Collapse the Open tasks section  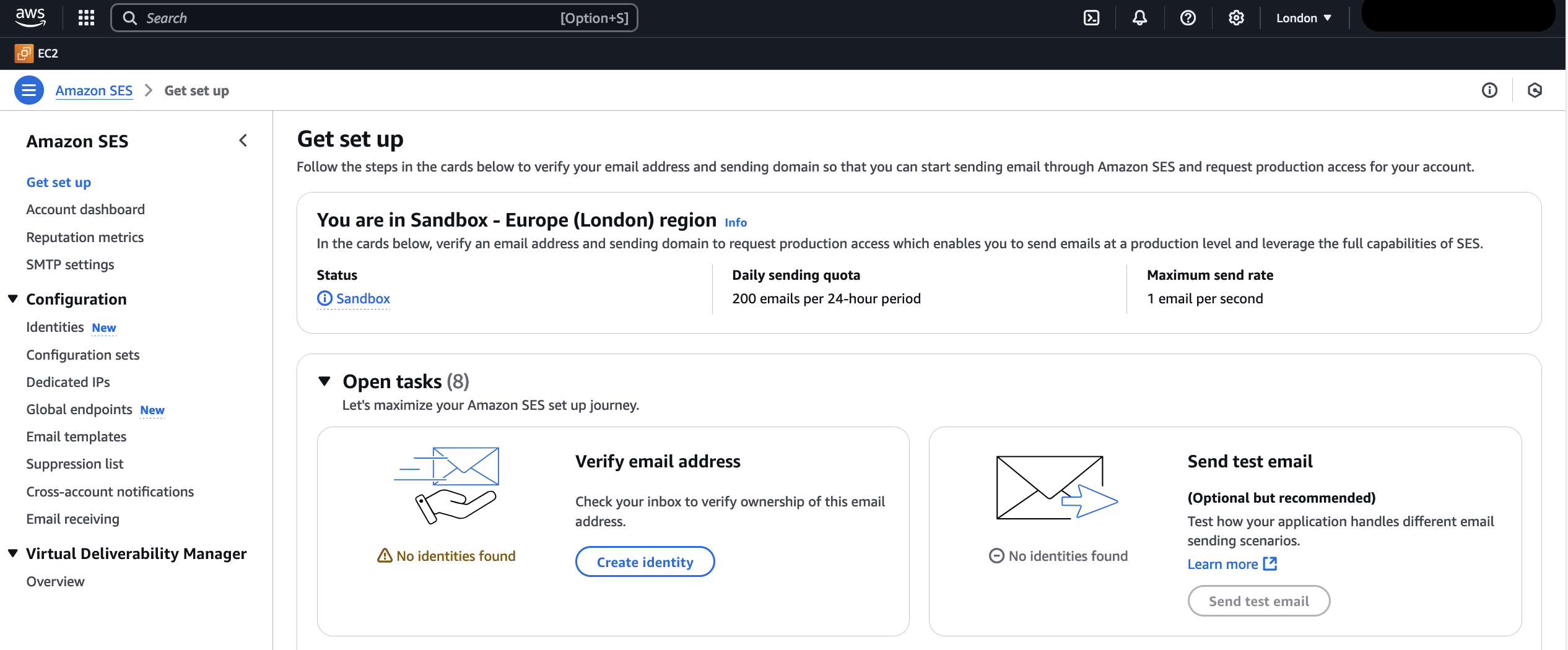[324, 381]
